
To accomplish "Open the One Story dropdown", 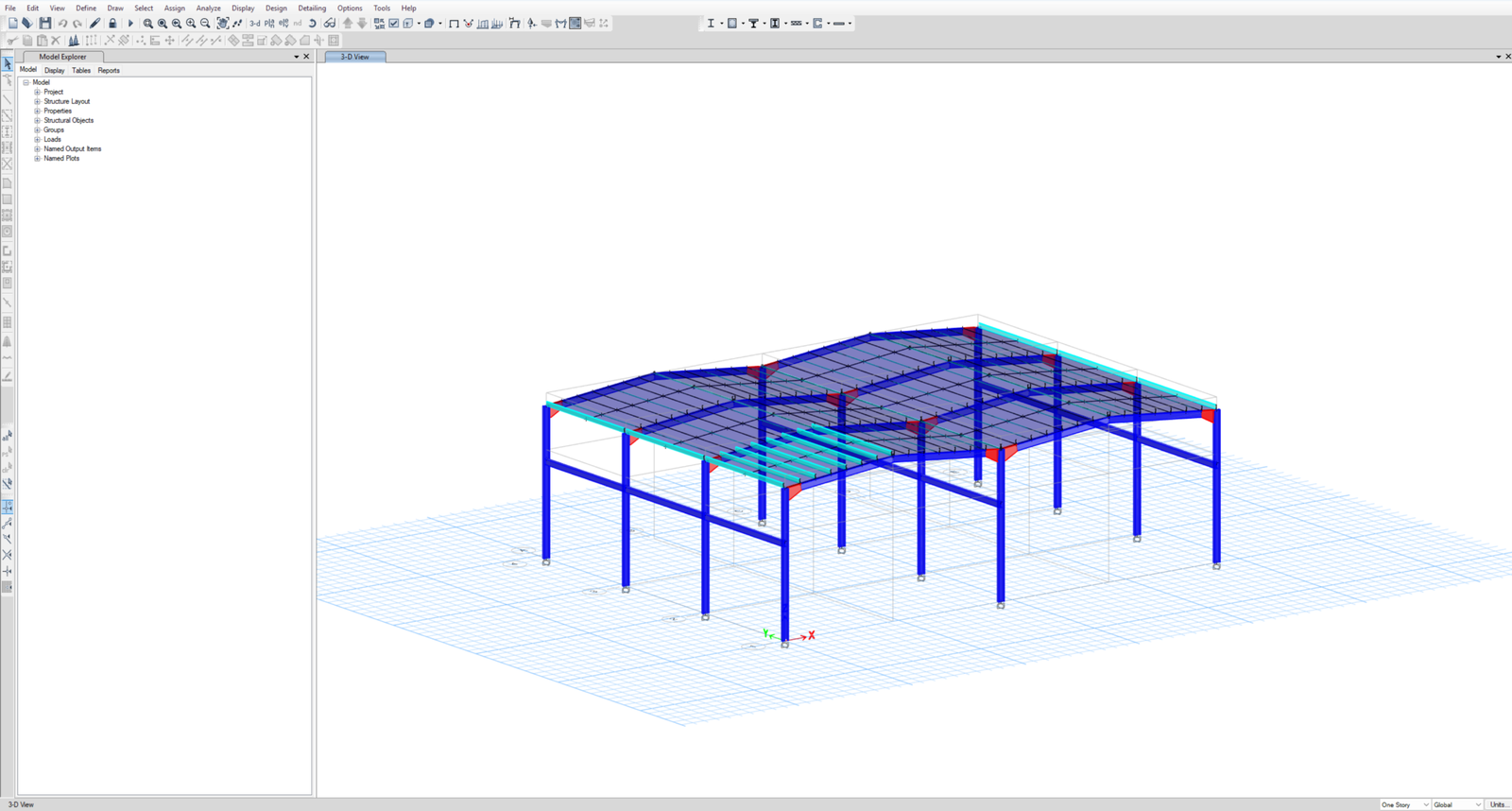I will 1404,804.
